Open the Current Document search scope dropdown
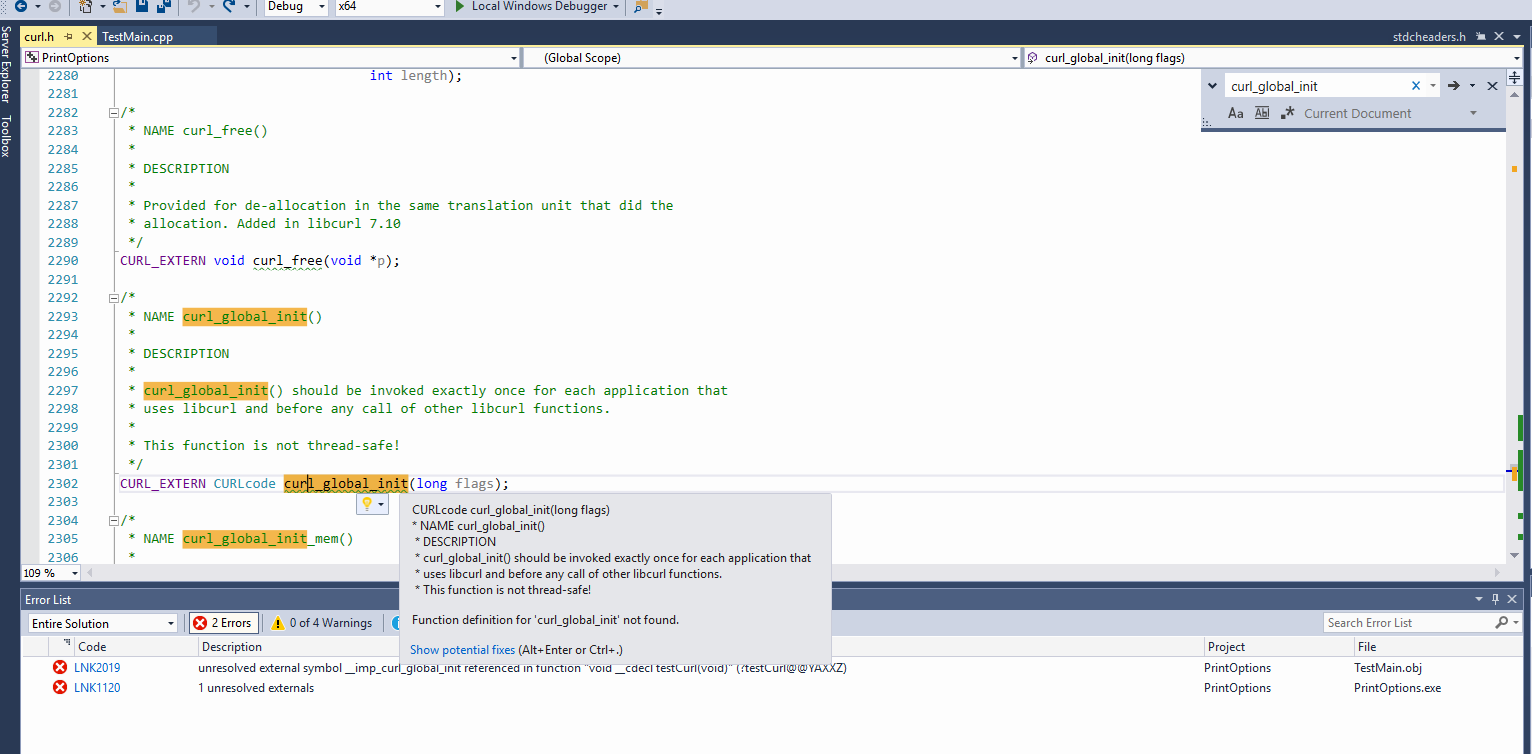The height and width of the screenshot is (754, 1532). click(1390, 113)
